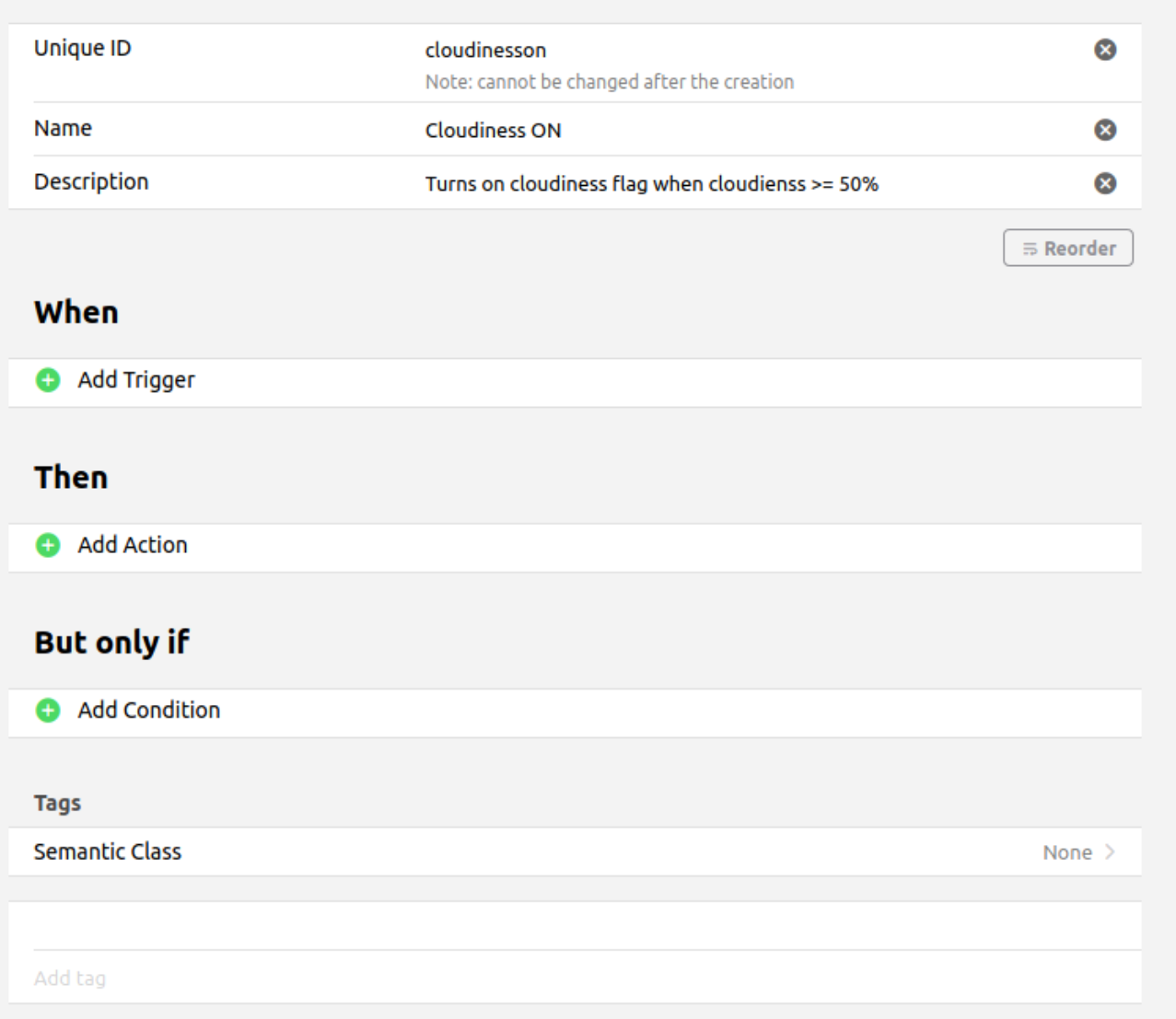1176x1019 pixels.
Task: Click the green plus icon beside Add Action
Action: (x=48, y=545)
